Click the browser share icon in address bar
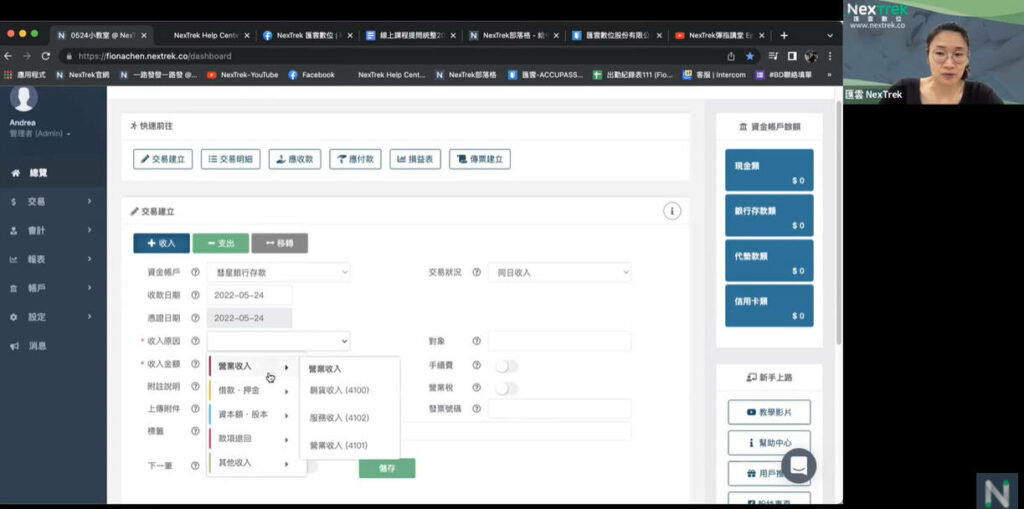 (731, 56)
